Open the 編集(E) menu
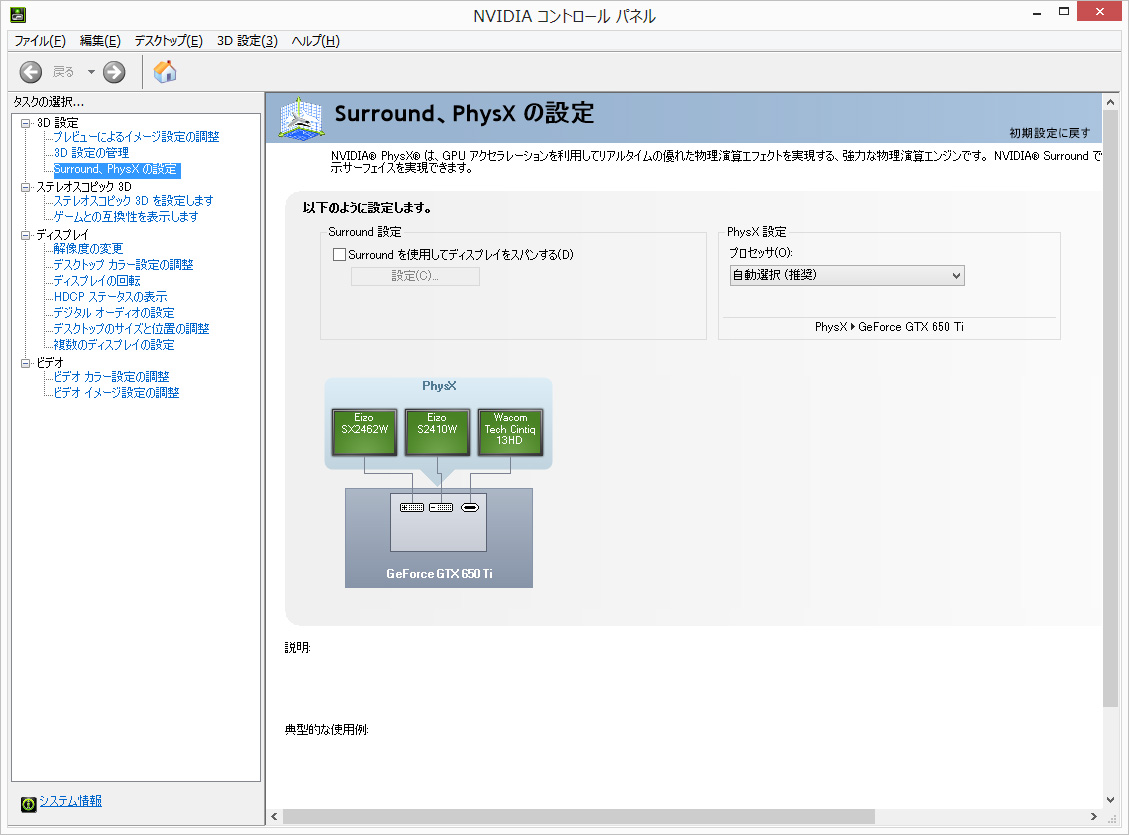The width and height of the screenshot is (1129, 835). point(100,41)
